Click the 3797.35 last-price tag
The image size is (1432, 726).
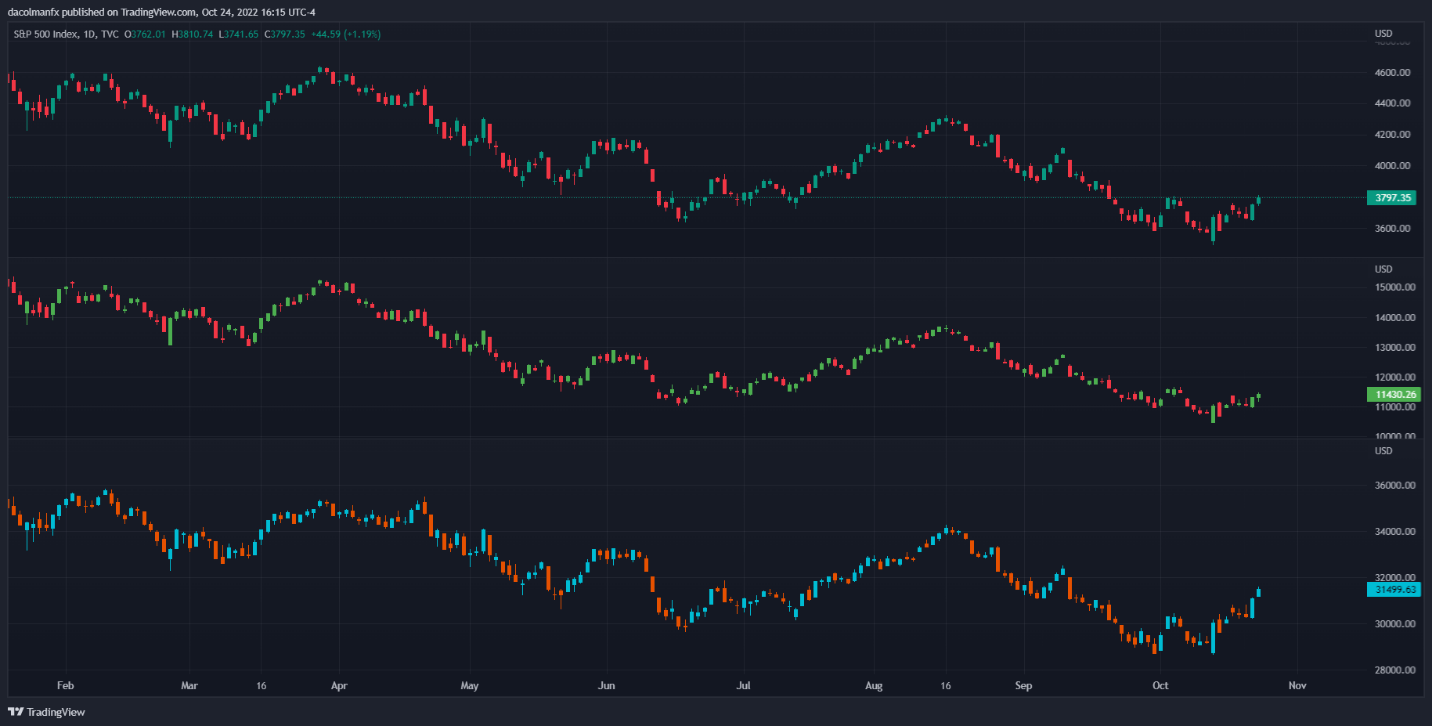point(1393,198)
